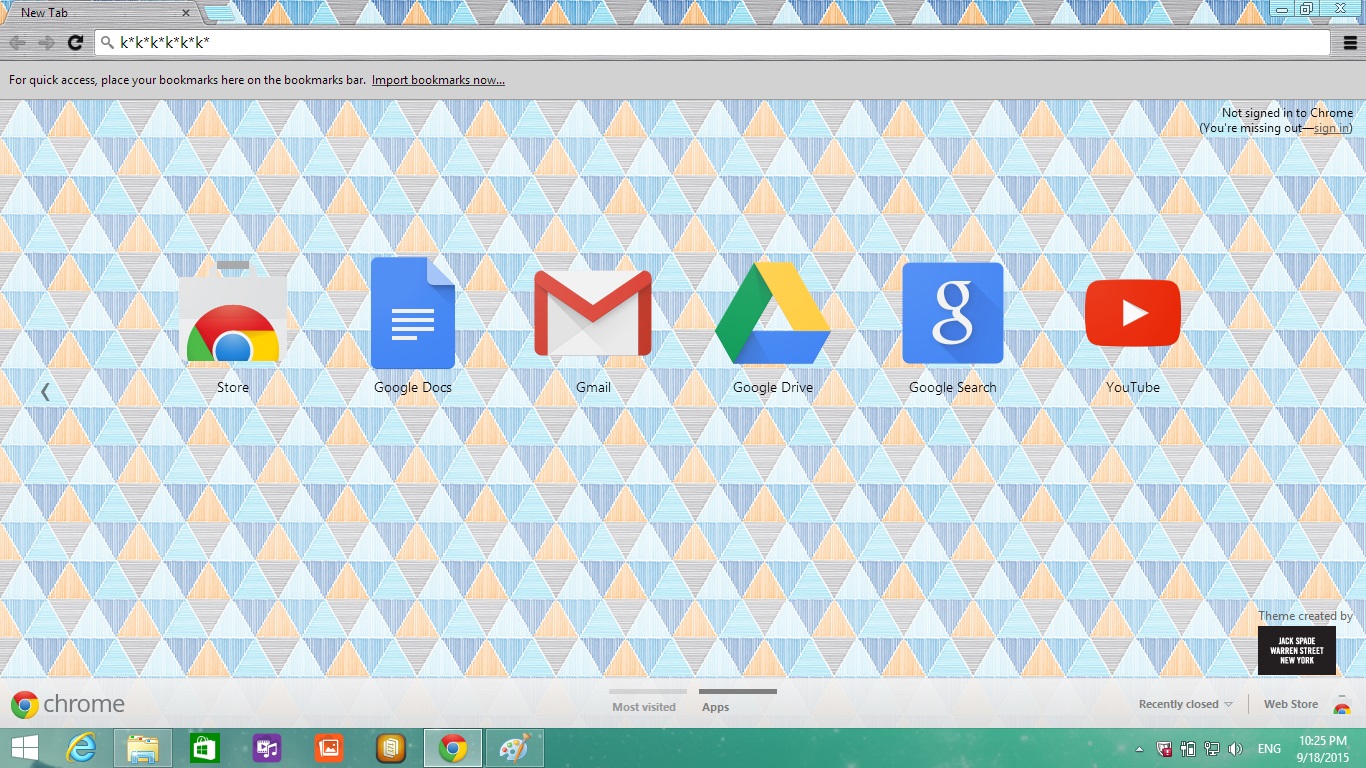Click the Chrome logo in the footer
This screenshot has height=768, width=1366.
[68, 704]
